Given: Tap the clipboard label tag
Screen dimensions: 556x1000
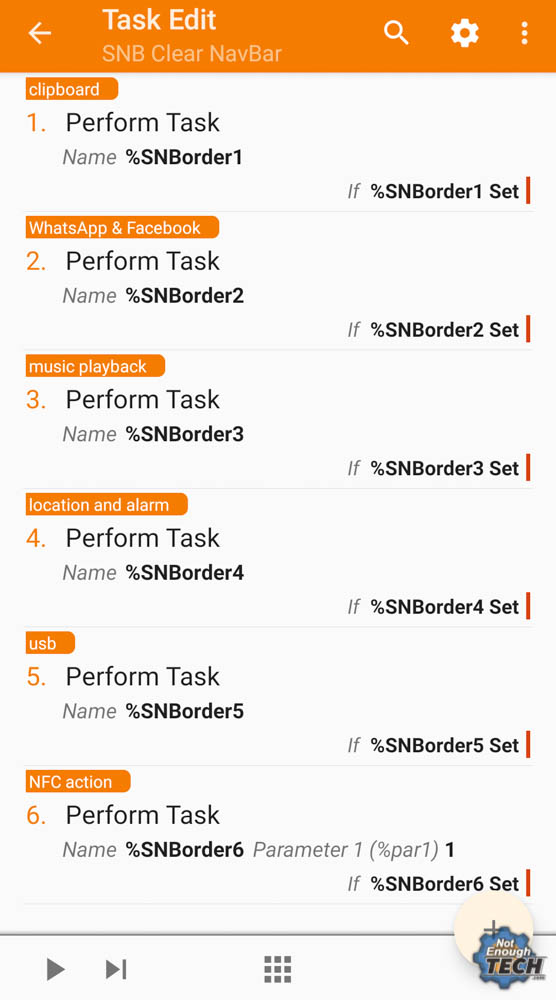Looking at the screenshot, I should (x=71, y=89).
